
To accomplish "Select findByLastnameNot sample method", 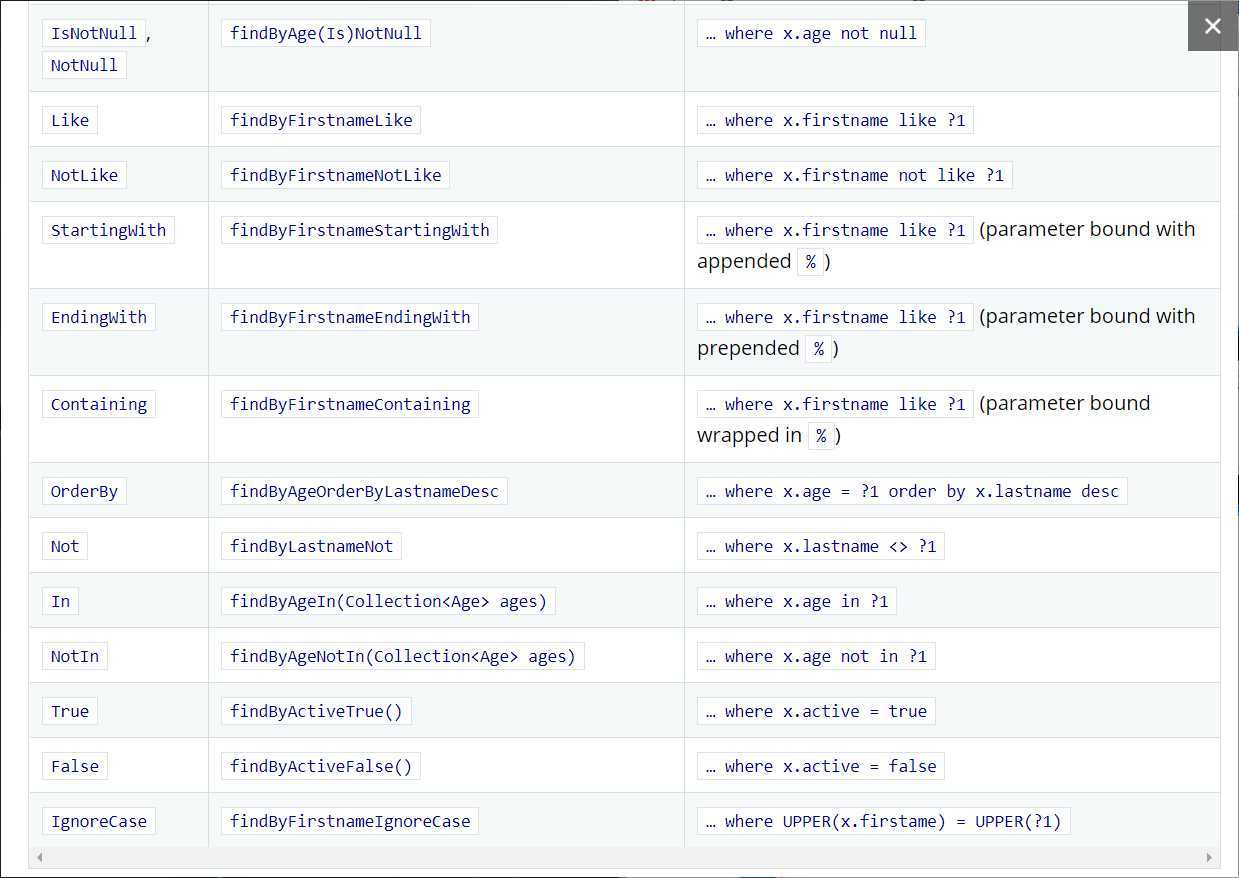I will 311,546.
